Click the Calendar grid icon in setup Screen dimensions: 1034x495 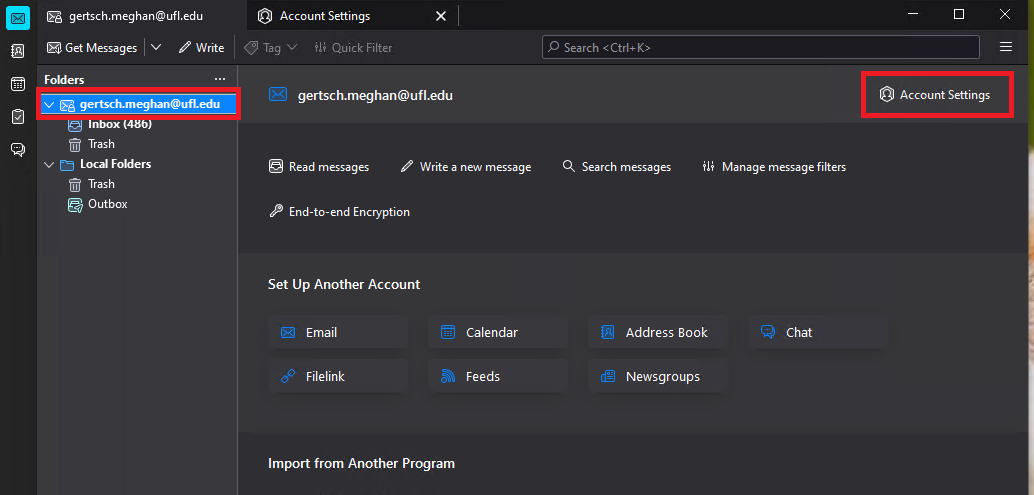click(448, 332)
